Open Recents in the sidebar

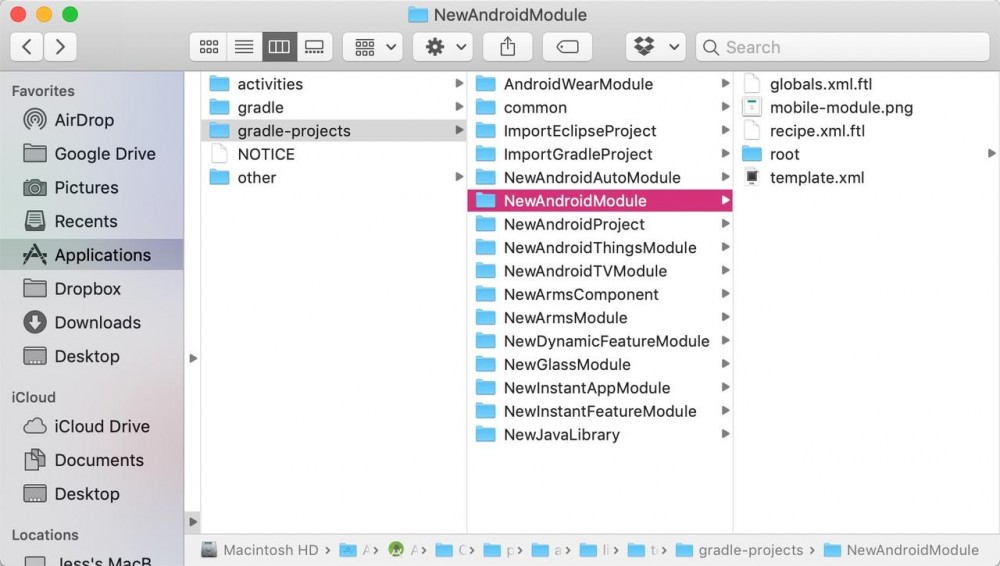tap(92, 221)
